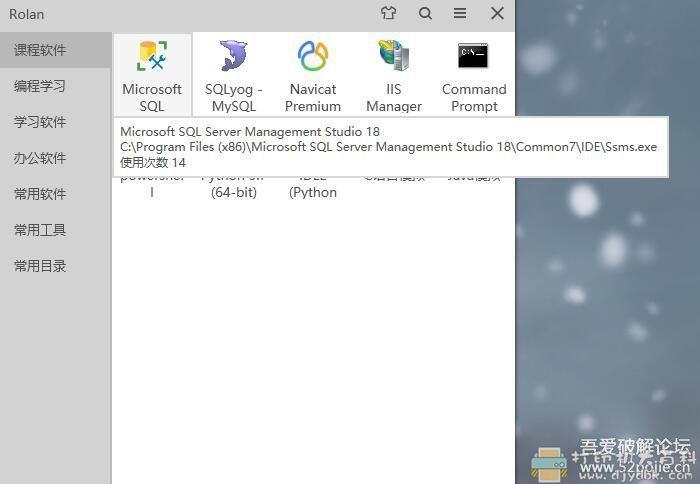Open the 办公软件 group
Image resolution: width=700 pixels, height=484 pixels.
(55, 158)
